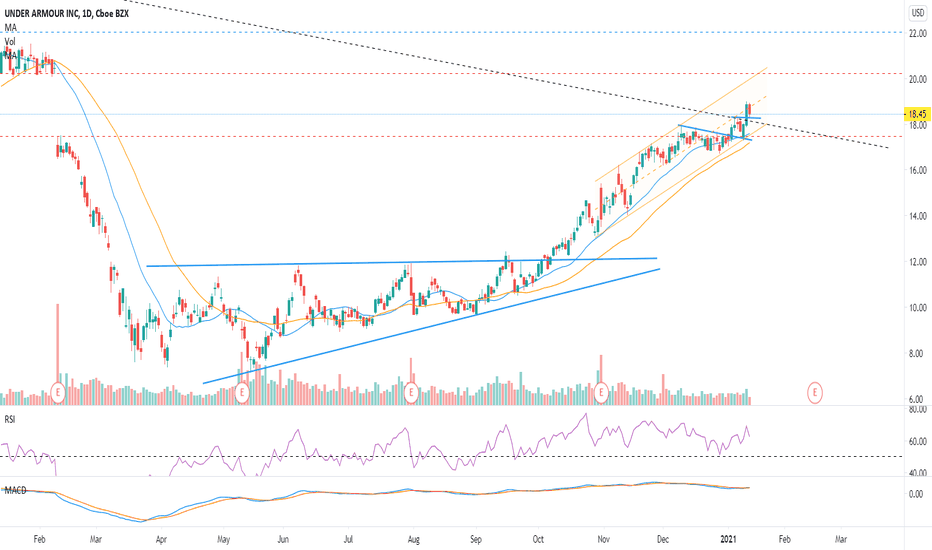Select the blue dotted horizontal line at 22.00
The image size is (932, 550).
tap(452, 32)
